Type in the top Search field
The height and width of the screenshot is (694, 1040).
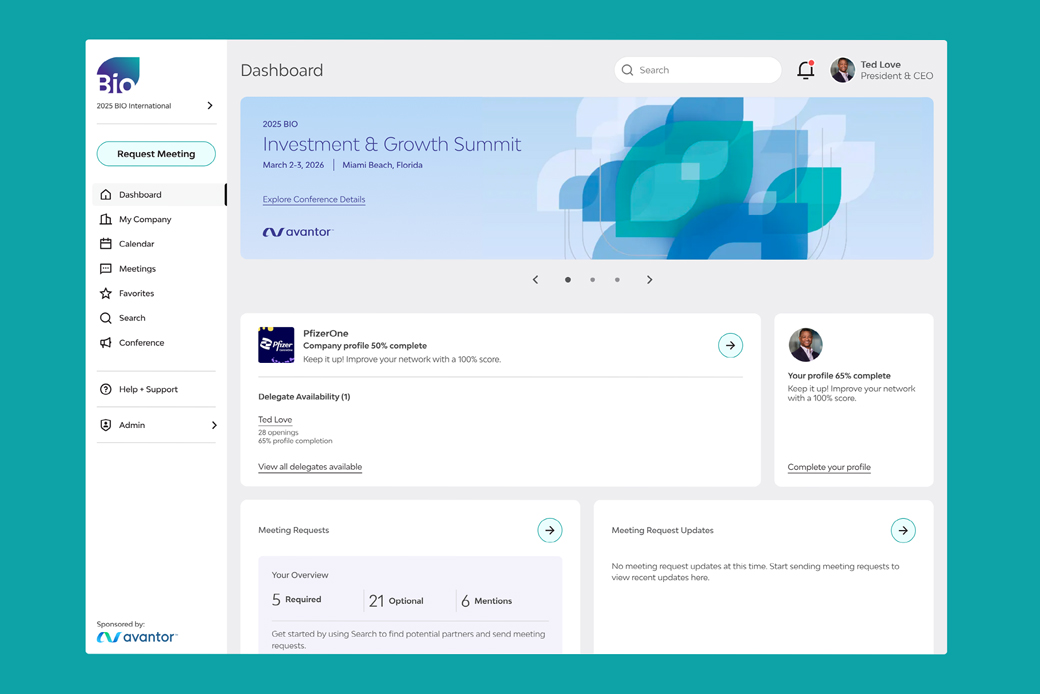pos(705,70)
